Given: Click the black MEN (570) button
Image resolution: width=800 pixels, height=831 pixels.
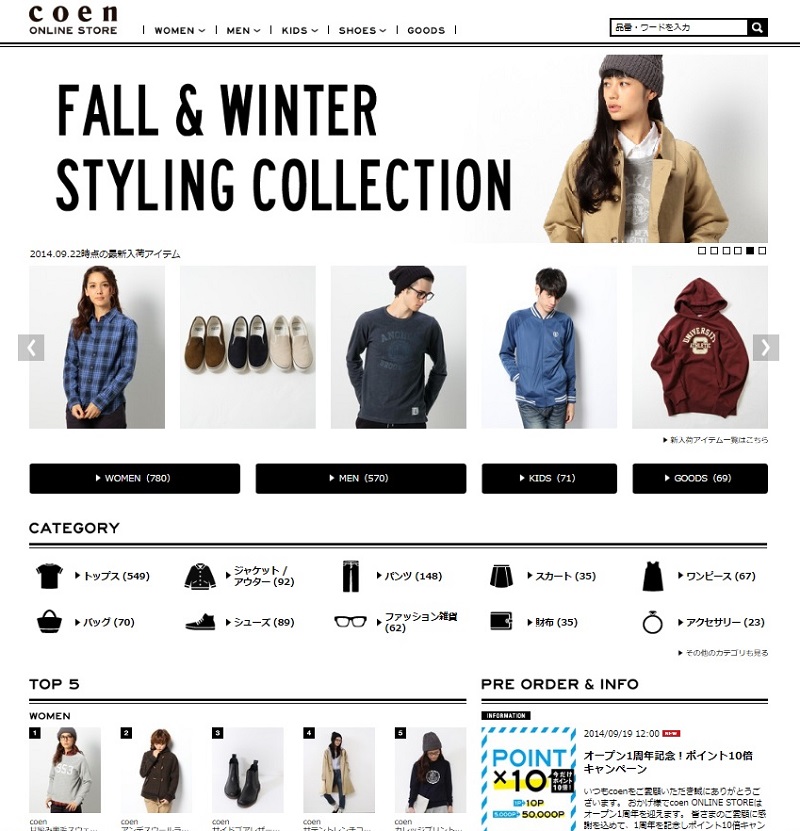Looking at the screenshot, I should pos(361,478).
